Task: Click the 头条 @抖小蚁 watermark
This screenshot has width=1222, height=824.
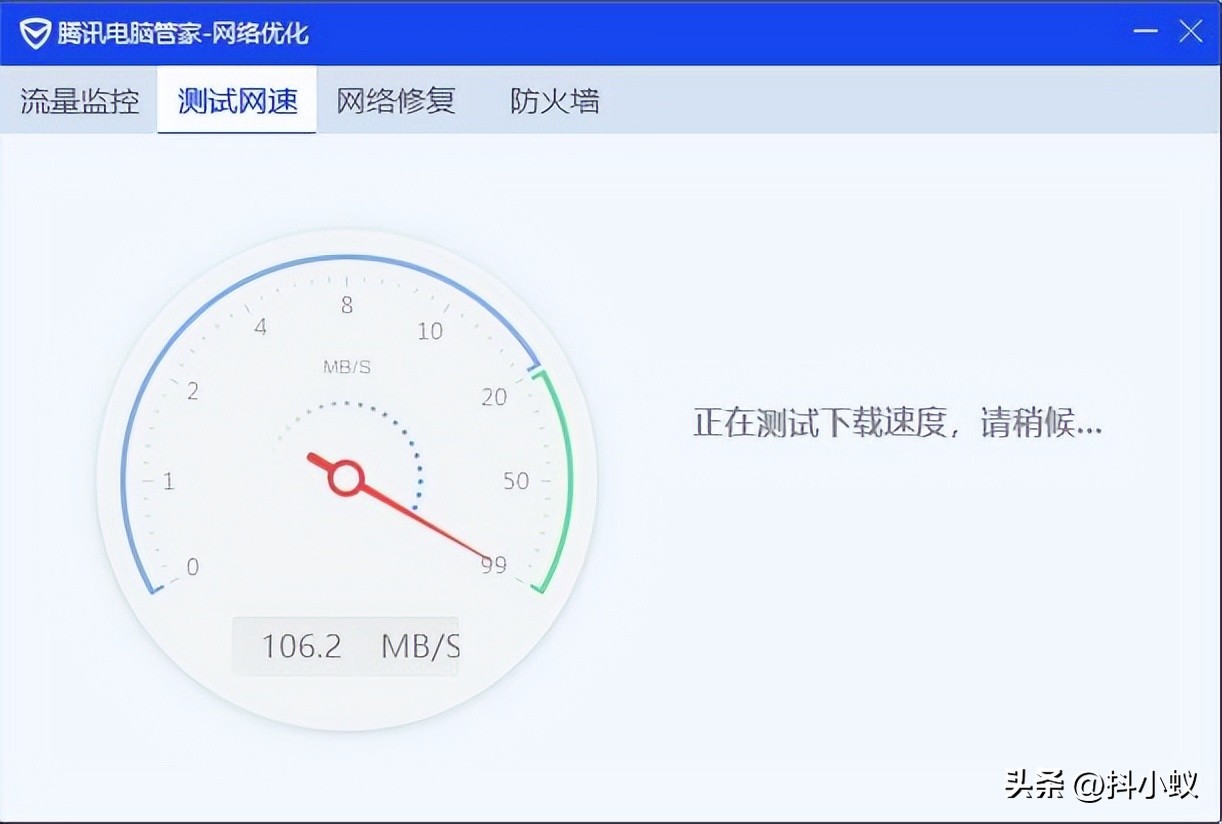Action: click(1101, 785)
